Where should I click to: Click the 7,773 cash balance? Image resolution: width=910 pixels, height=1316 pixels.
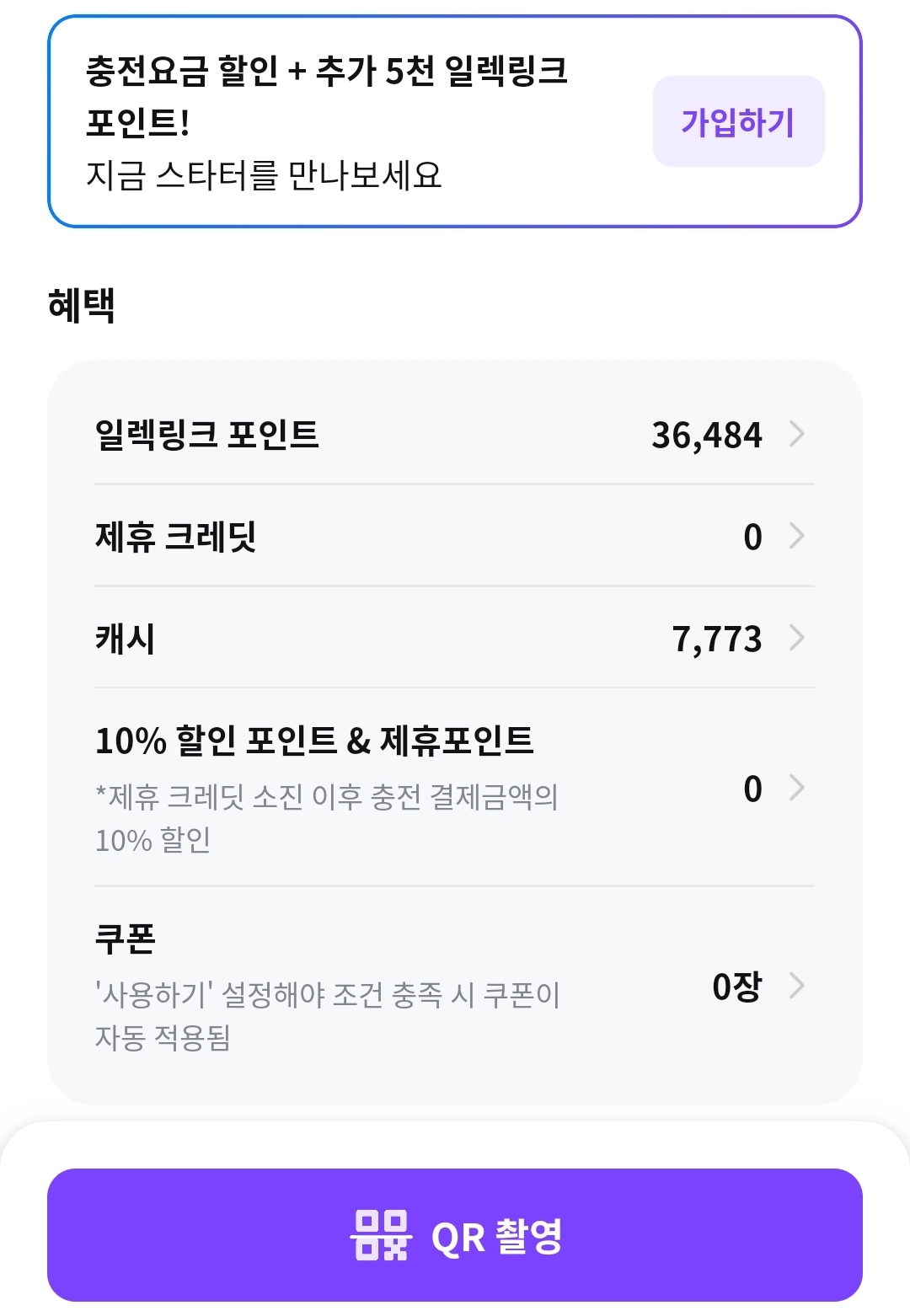coord(717,639)
